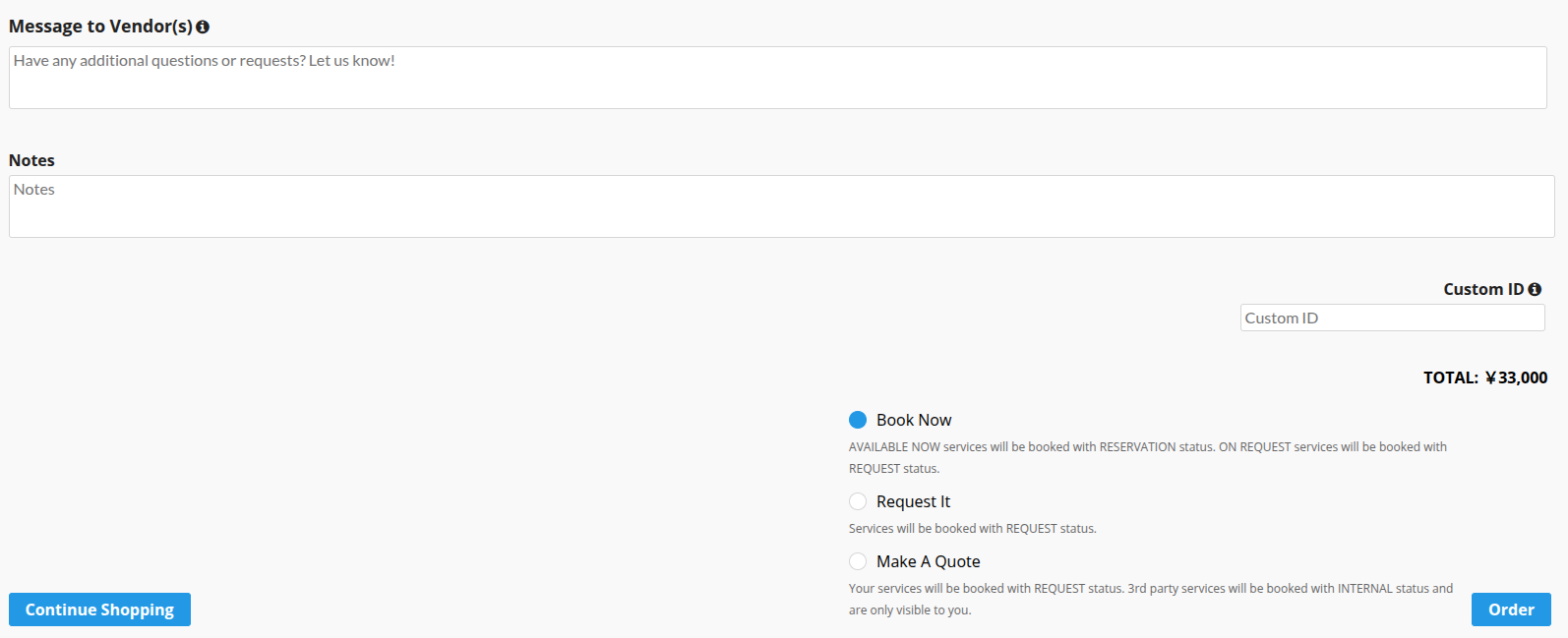Viewport: 1568px width, 638px height.
Task: Click inside the Notes text area
Action: coord(781,206)
